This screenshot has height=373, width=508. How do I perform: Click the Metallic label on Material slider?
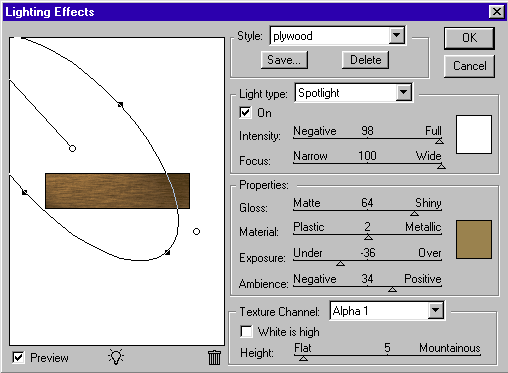pyautogui.click(x=423, y=227)
